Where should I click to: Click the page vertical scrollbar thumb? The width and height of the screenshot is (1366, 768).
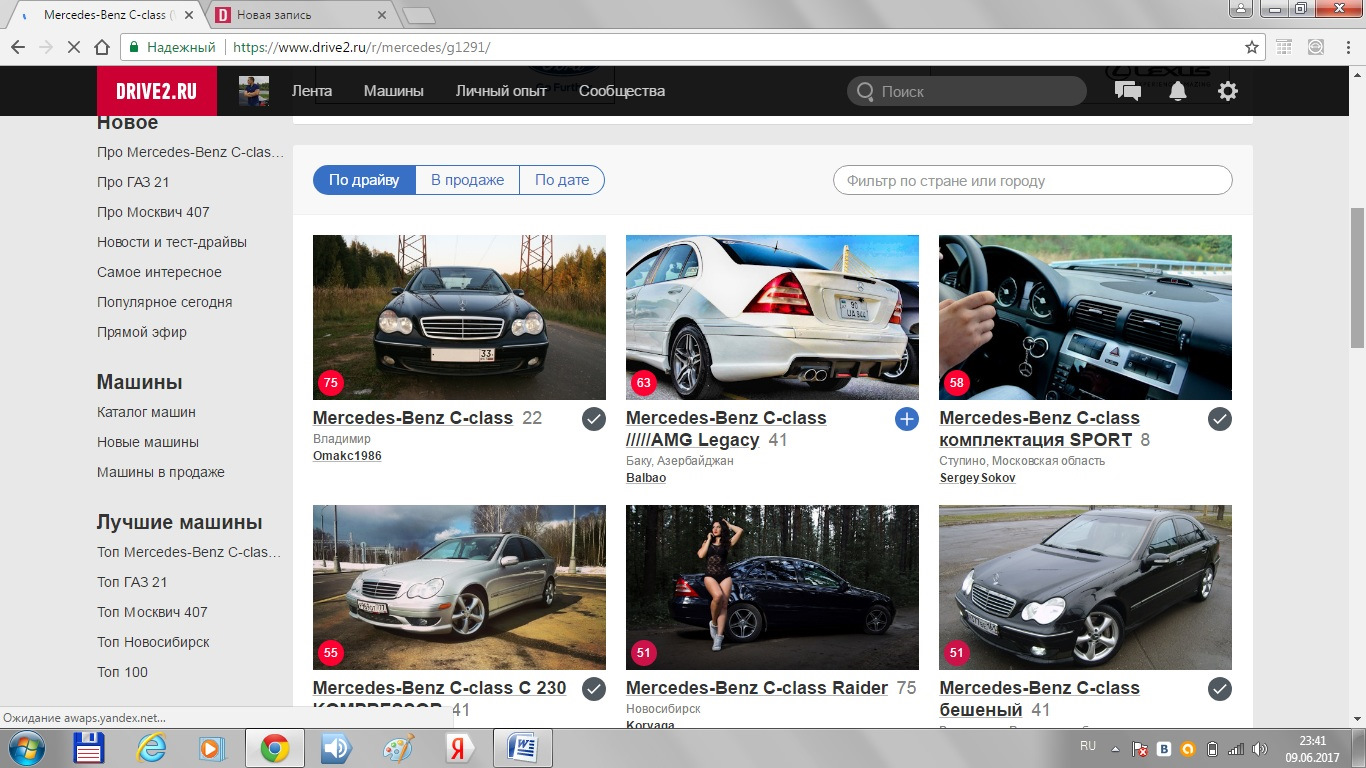click(x=1357, y=278)
